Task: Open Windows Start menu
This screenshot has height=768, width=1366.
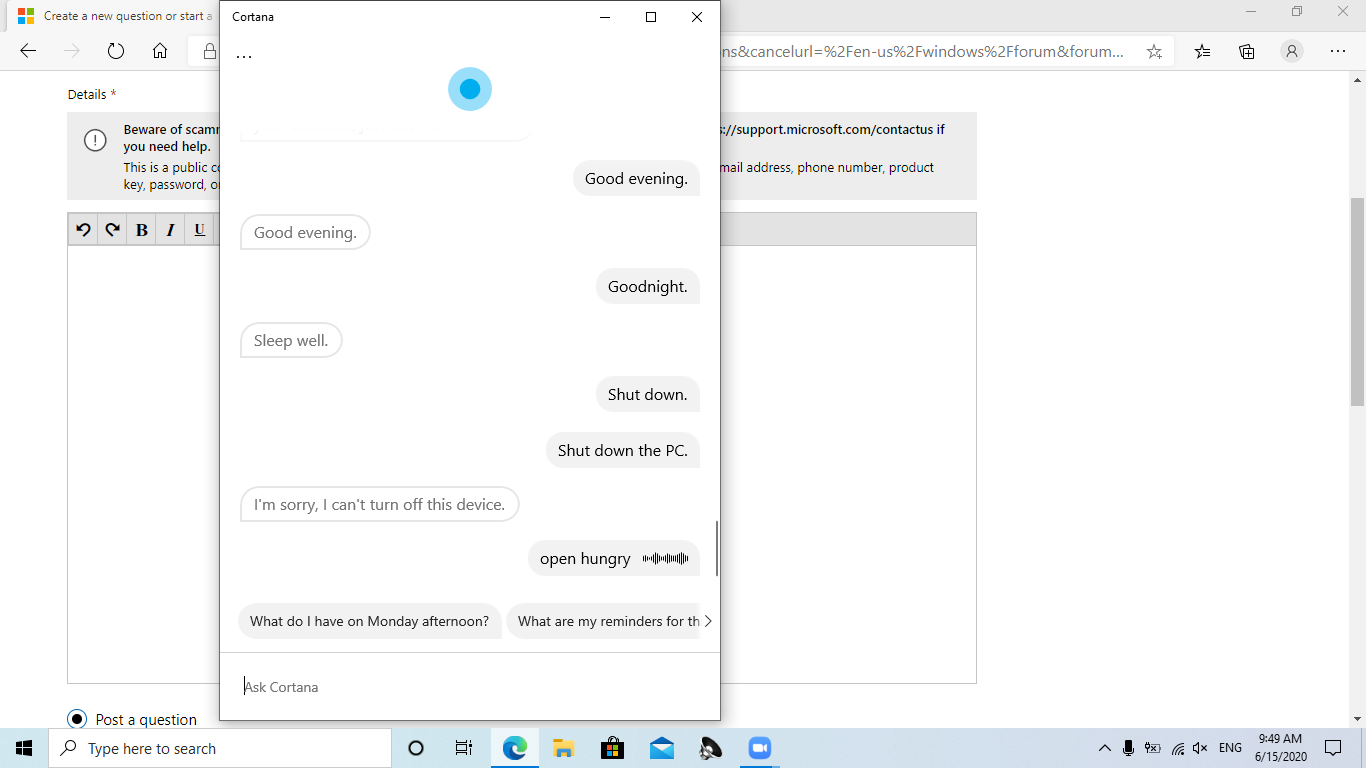Action: click(x=24, y=748)
